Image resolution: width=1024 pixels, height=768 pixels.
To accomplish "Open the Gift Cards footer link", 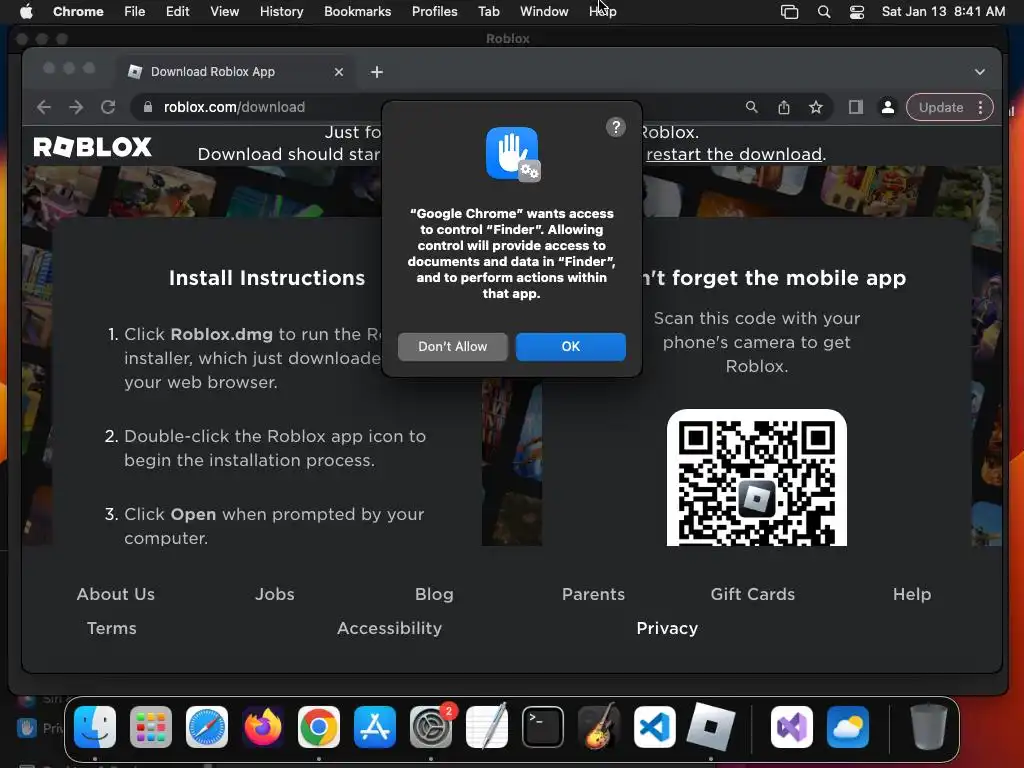I will point(752,594).
